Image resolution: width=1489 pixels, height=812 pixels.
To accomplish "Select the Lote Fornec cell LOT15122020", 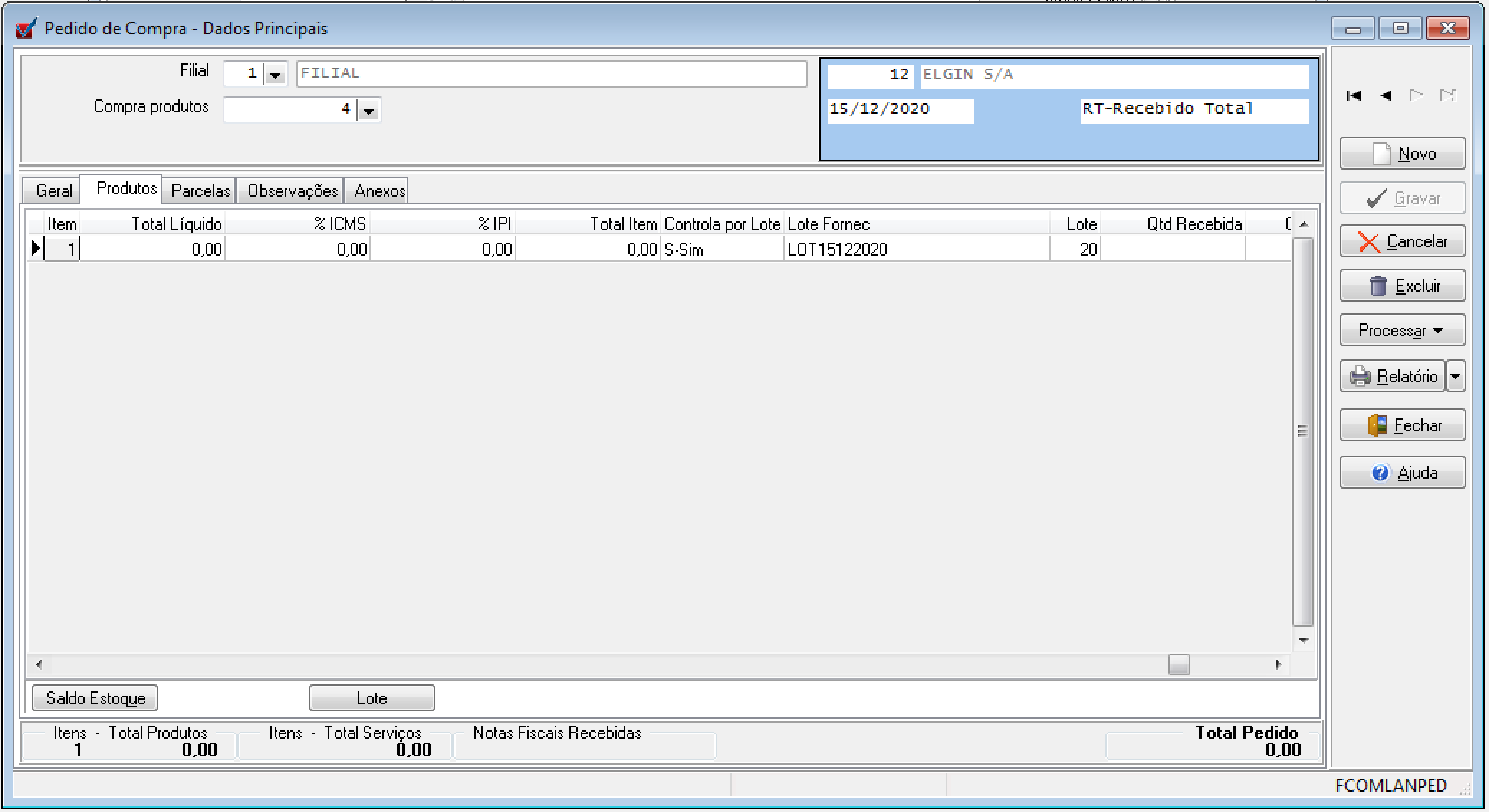I will [x=837, y=250].
